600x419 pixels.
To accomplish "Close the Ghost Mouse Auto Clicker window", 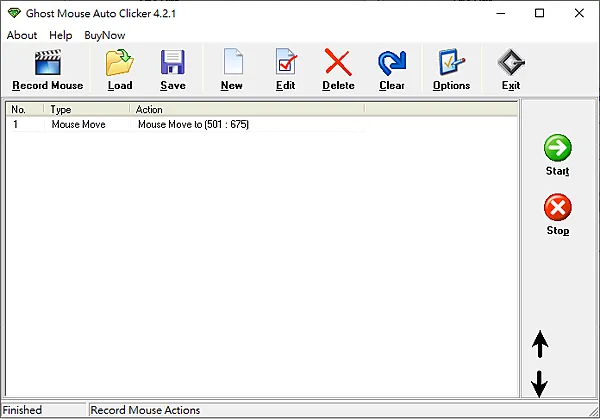I will tap(579, 13).
